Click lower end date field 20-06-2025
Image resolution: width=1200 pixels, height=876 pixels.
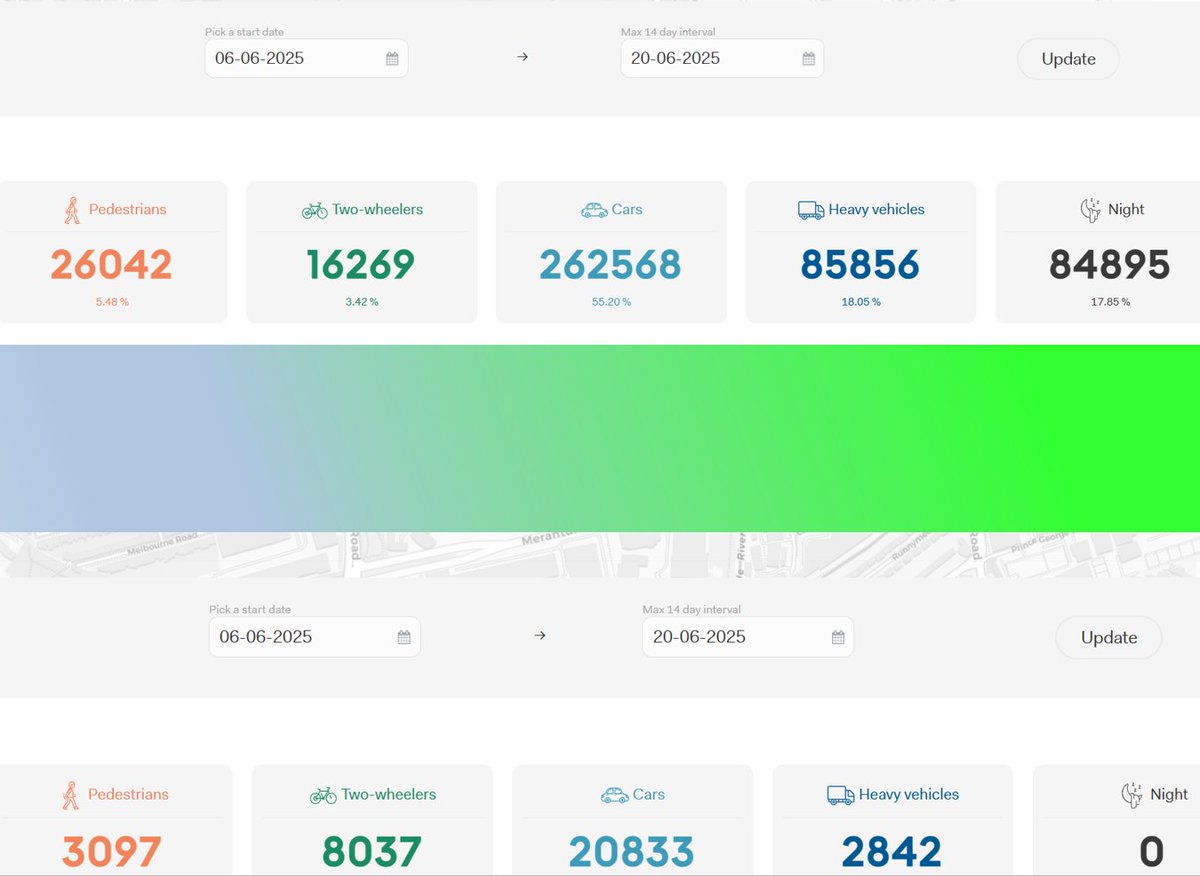click(x=748, y=637)
